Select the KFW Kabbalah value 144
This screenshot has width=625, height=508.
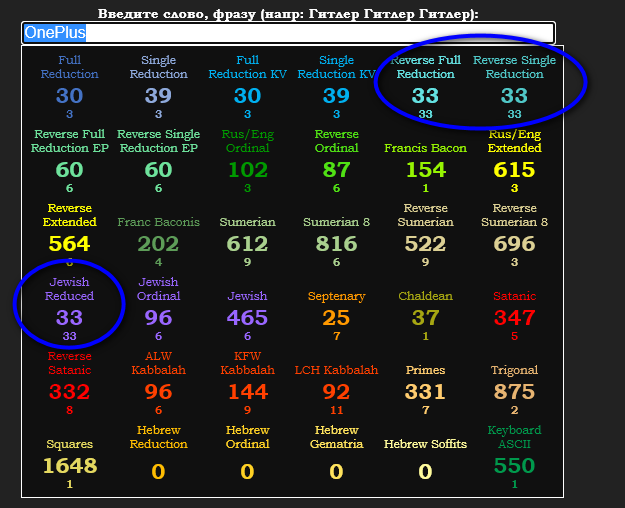[248, 392]
